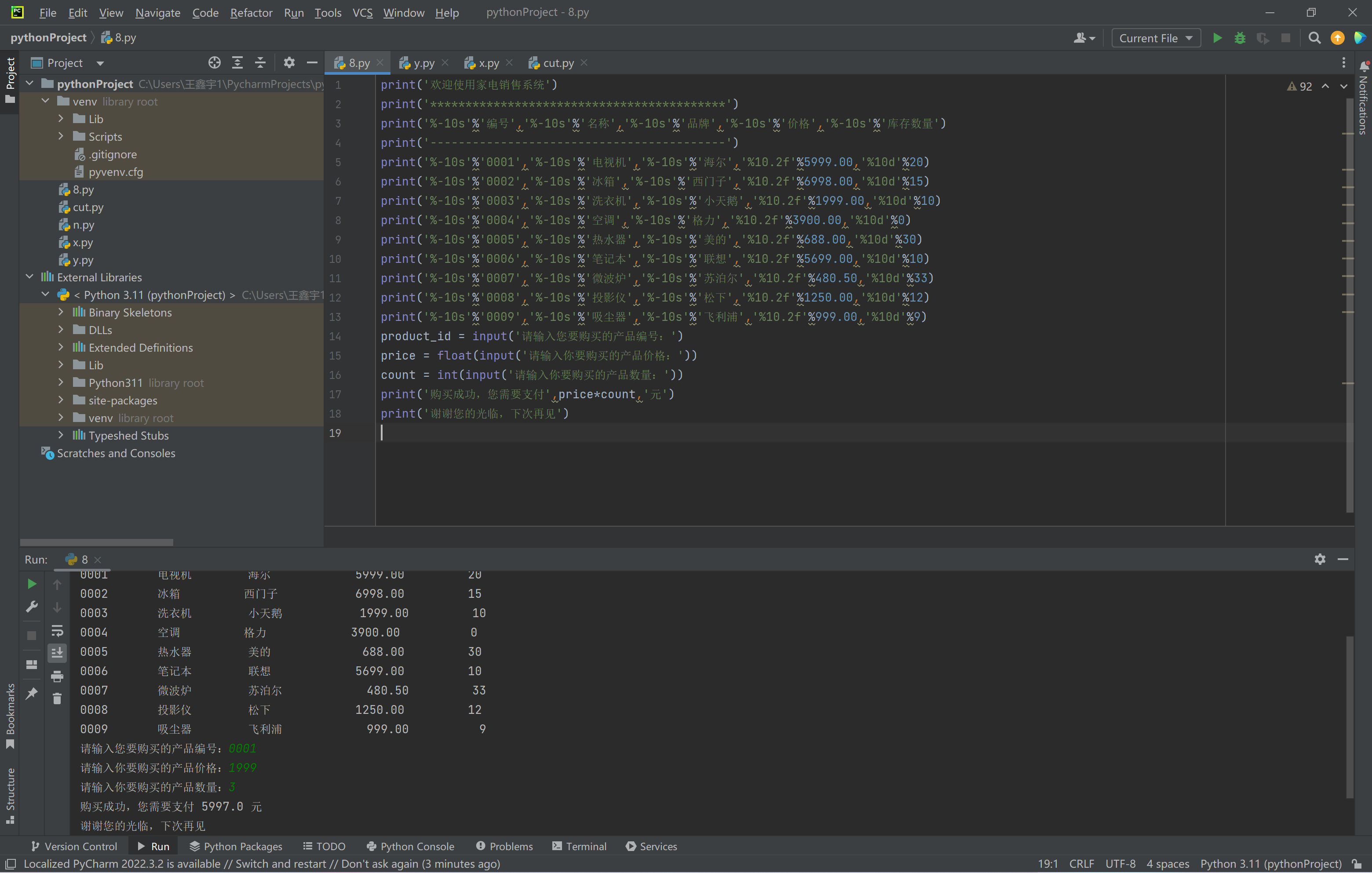Clear the console output with the trash icon
Screen dimensions: 1372x873
point(57,698)
